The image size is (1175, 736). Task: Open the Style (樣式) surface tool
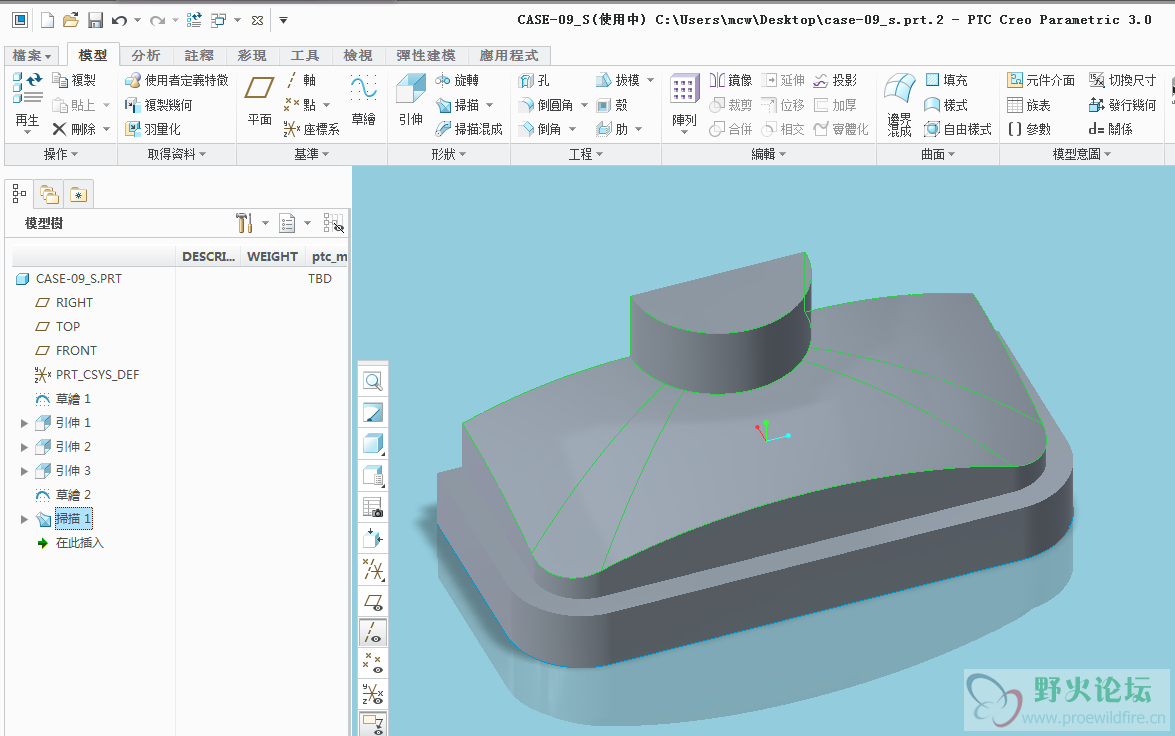pos(946,105)
